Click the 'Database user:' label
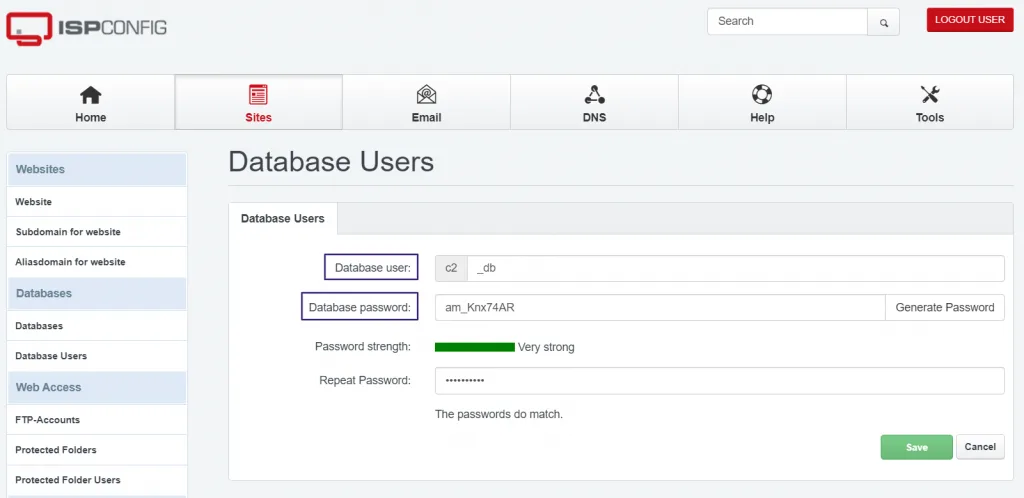This screenshot has width=1024, height=498. (372, 268)
